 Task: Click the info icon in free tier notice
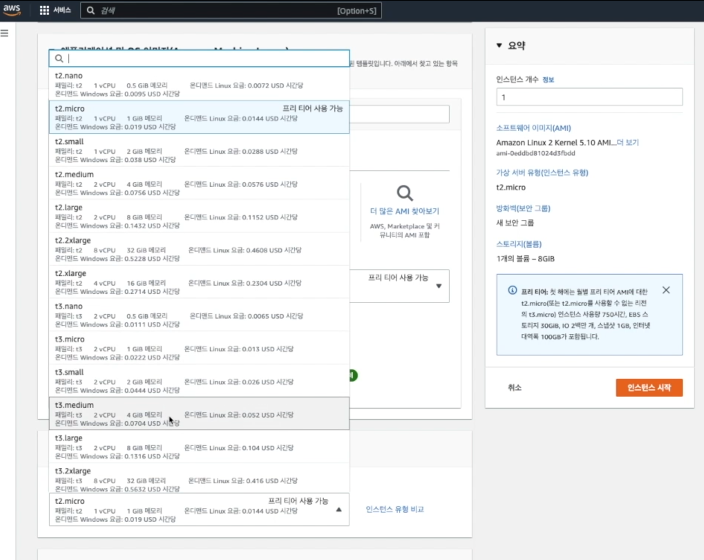point(512,290)
